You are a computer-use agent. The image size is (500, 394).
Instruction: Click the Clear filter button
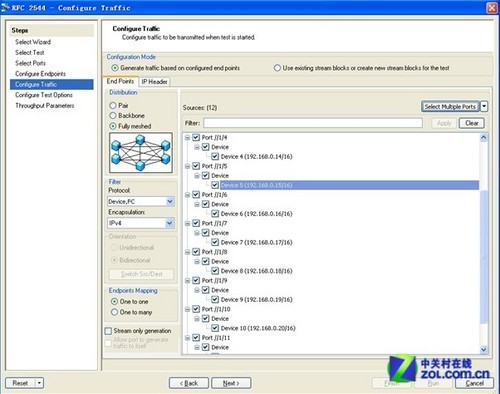472,123
